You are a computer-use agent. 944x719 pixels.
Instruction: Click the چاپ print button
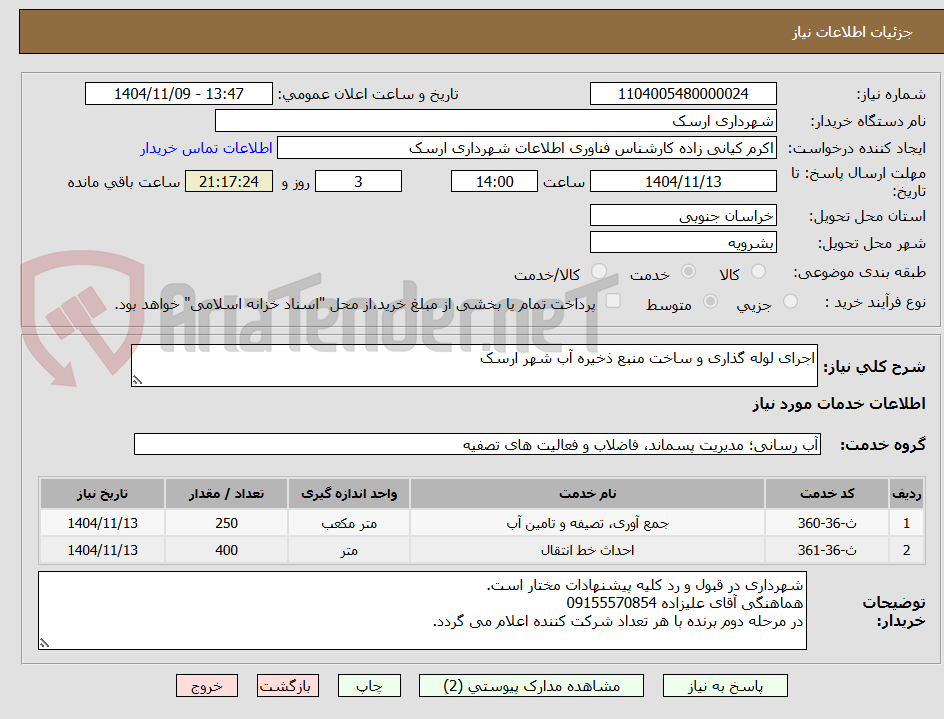pos(369,686)
